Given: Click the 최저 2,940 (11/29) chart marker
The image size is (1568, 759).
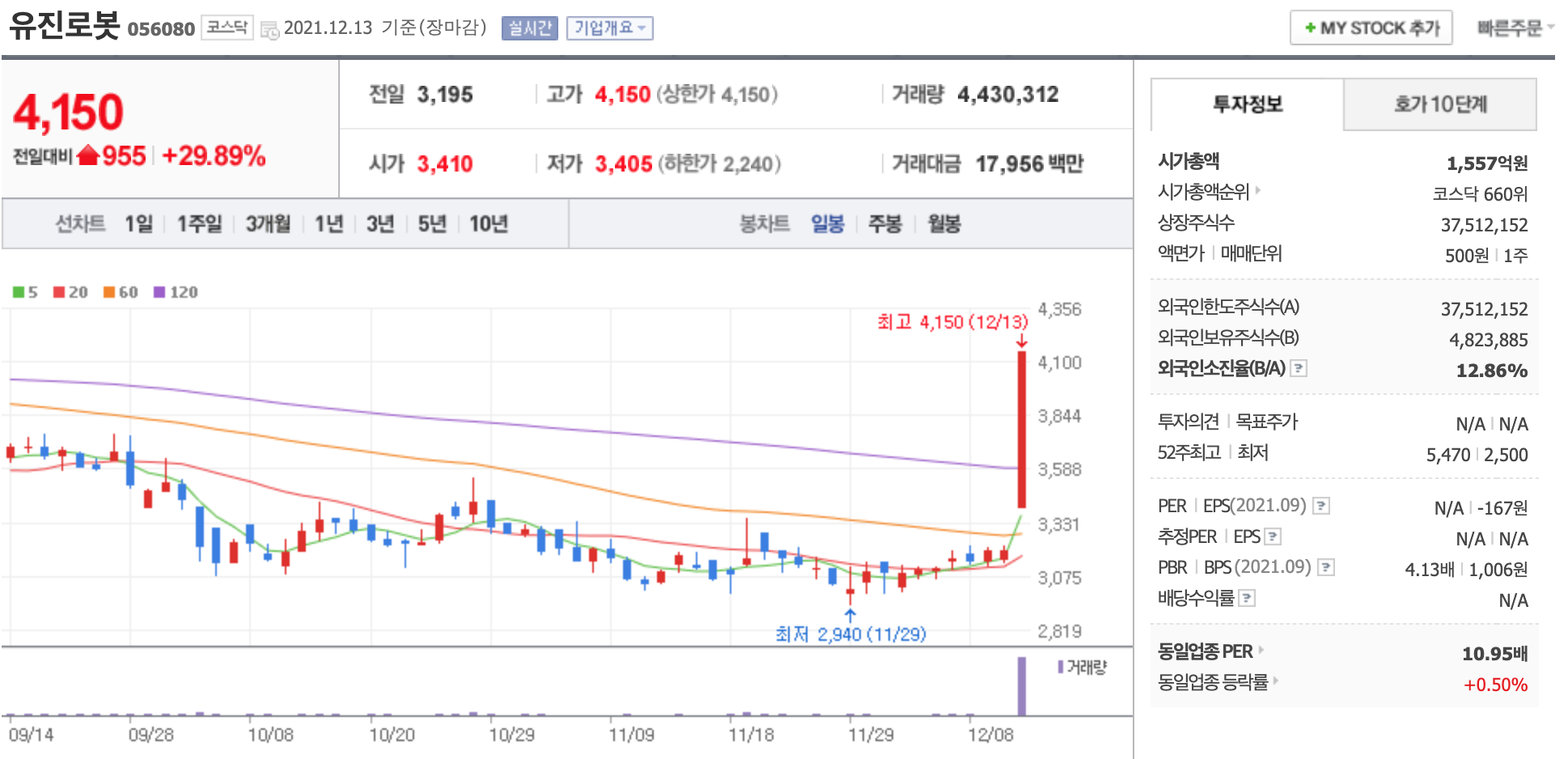Looking at the screenshot, I should [850, 634].
